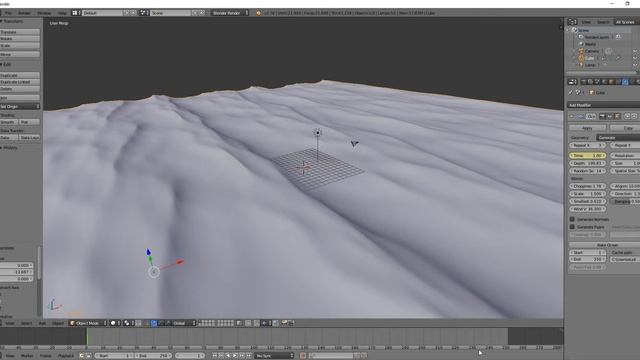640x360 pixels.
Task: Select the Camera item in outliner
Action: [x=592, y=51]
